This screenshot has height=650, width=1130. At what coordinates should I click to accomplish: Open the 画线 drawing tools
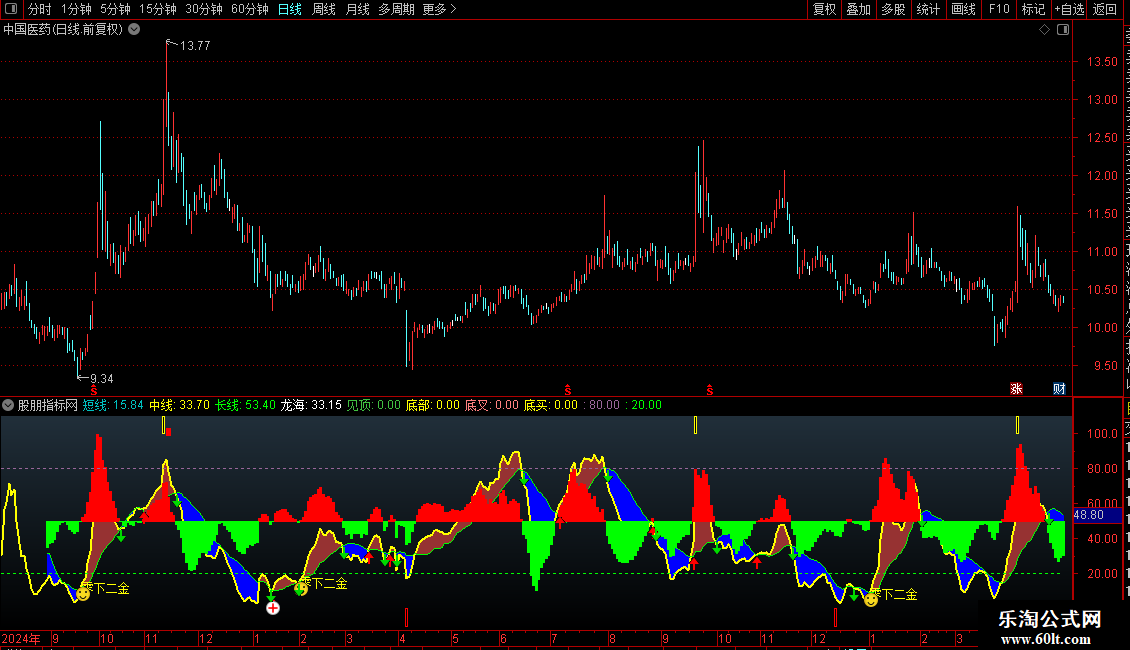point(964,9)
